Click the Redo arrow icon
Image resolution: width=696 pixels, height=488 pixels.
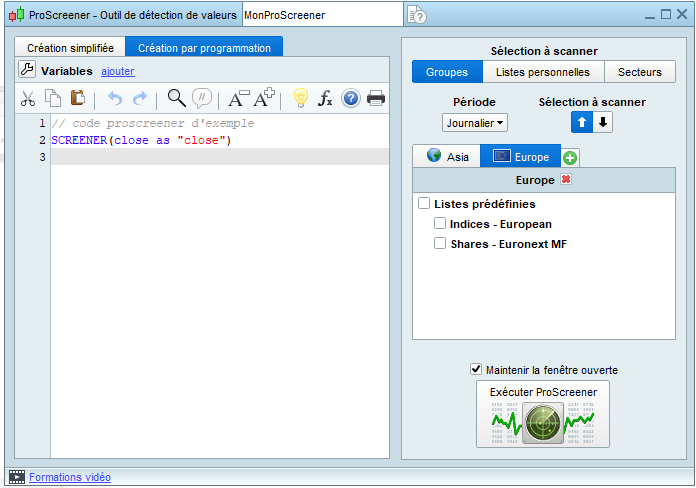click(x=140, y=99)
